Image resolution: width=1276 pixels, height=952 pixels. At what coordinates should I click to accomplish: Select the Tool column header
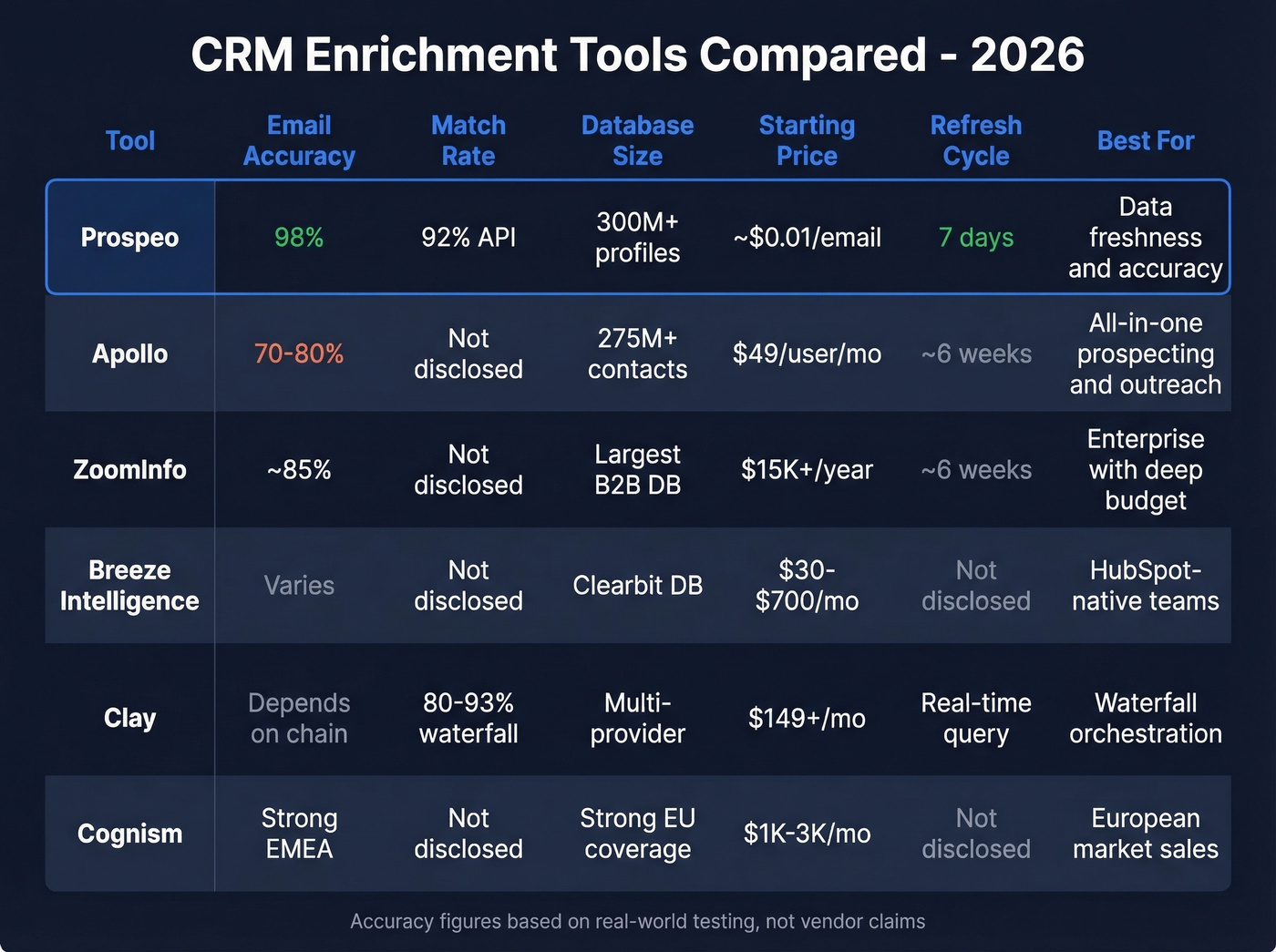point(129,140)
